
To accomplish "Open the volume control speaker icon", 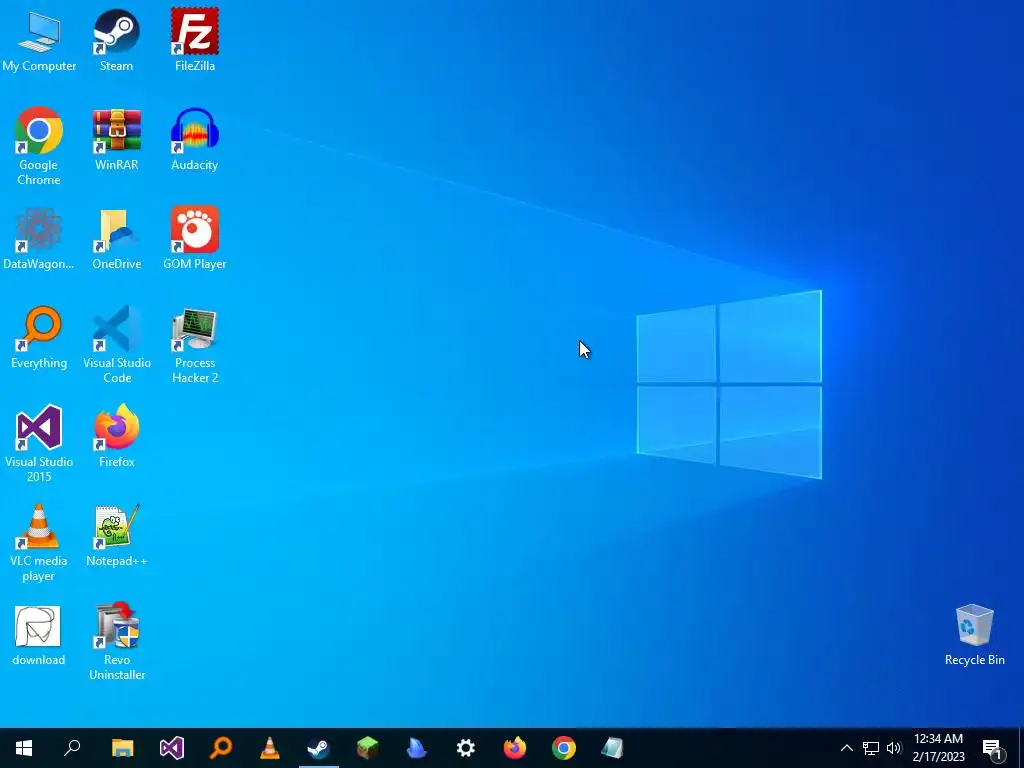I will pos(894,748).
